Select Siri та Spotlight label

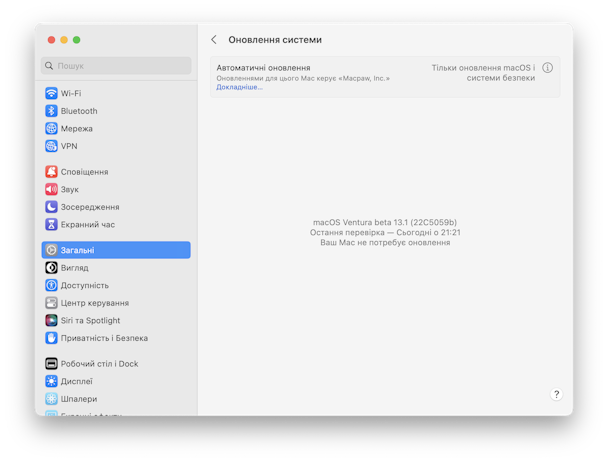[90, 320]
